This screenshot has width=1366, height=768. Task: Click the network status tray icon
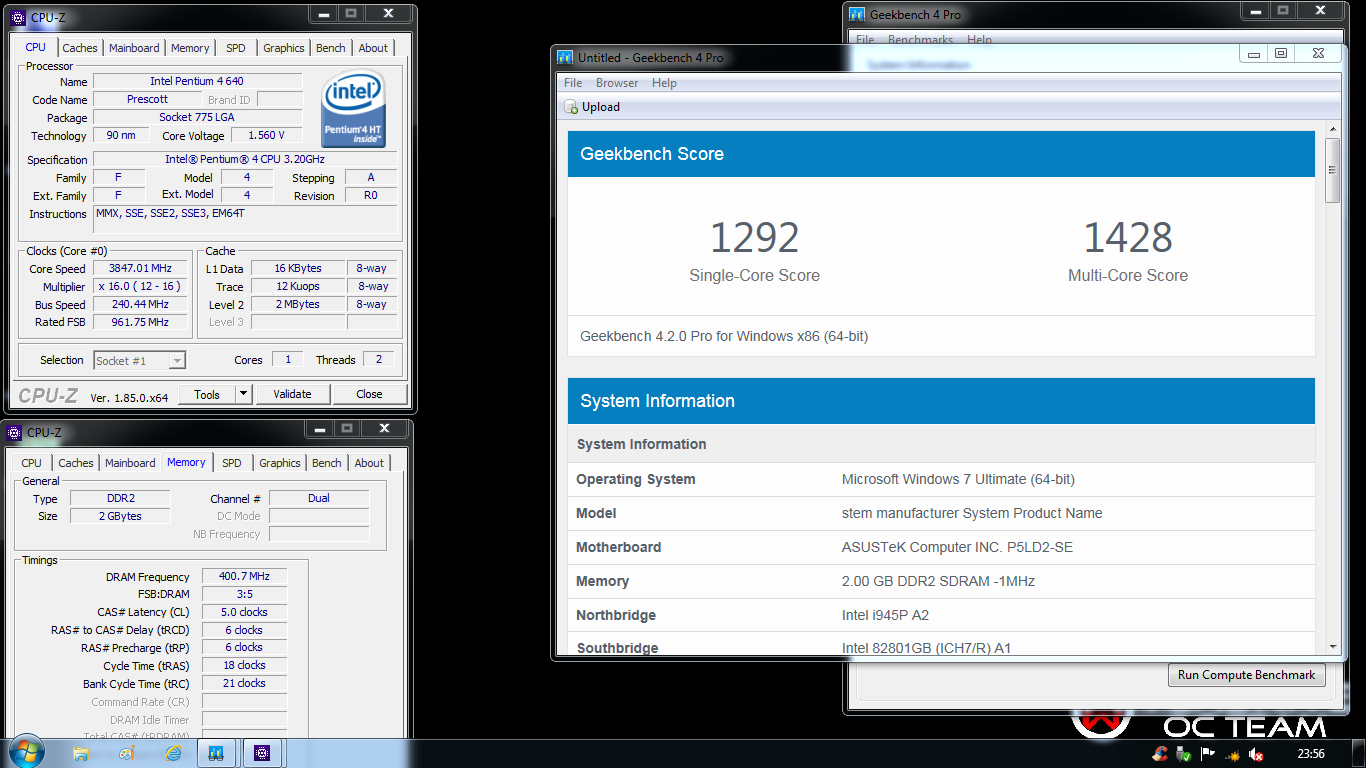[1232, 754]
